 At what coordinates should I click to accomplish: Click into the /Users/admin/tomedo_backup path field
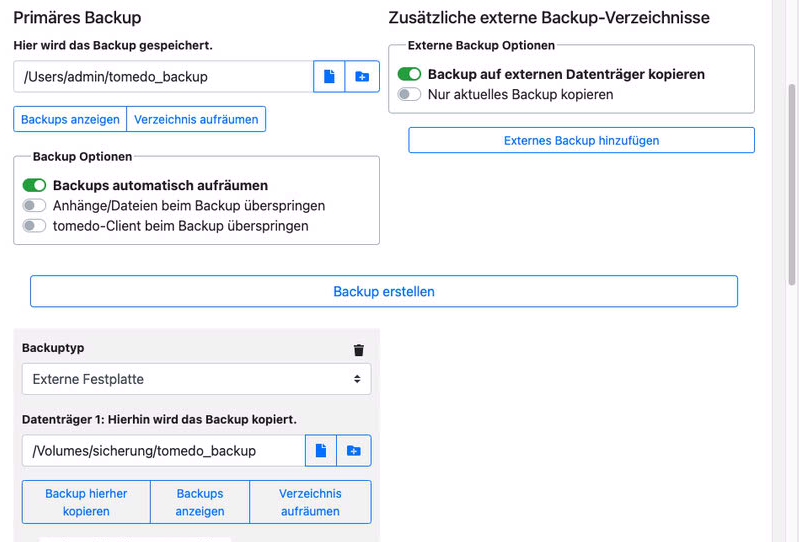163,77
